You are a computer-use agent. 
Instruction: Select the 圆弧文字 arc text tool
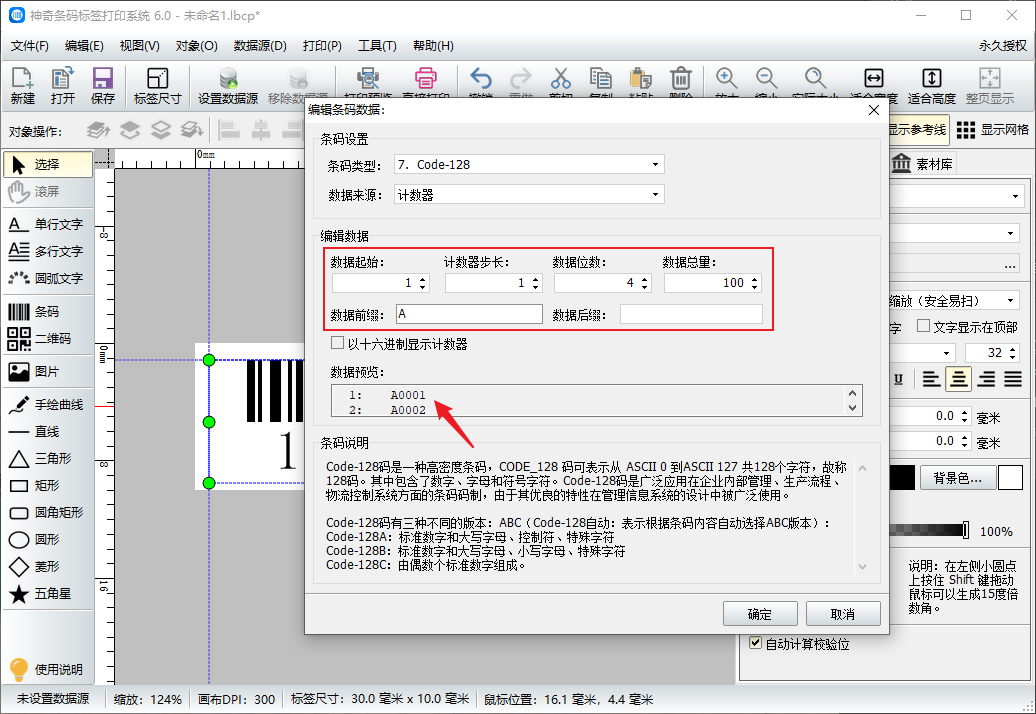point(46,279)
